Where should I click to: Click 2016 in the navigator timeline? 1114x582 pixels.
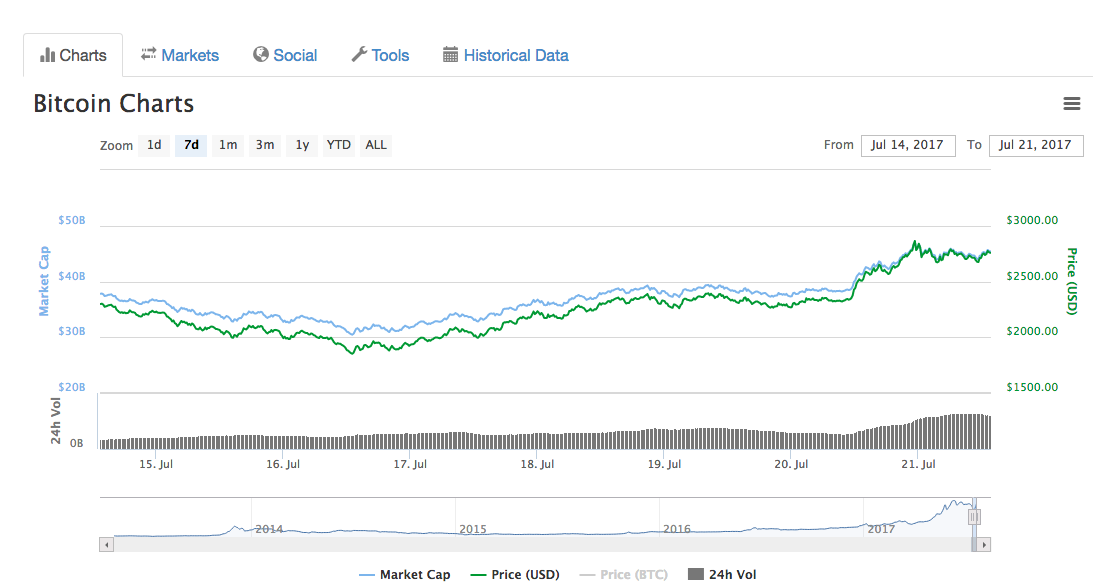click(x=676, y=529)
